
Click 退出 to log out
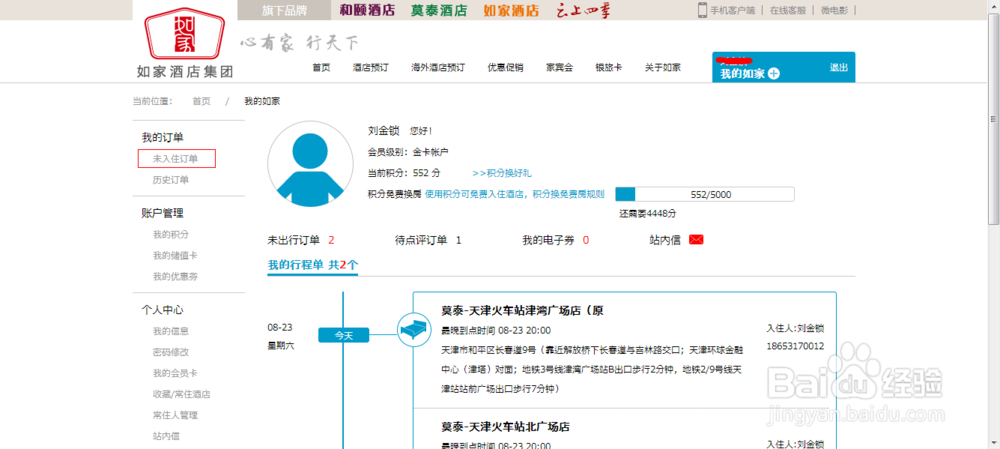839,68
